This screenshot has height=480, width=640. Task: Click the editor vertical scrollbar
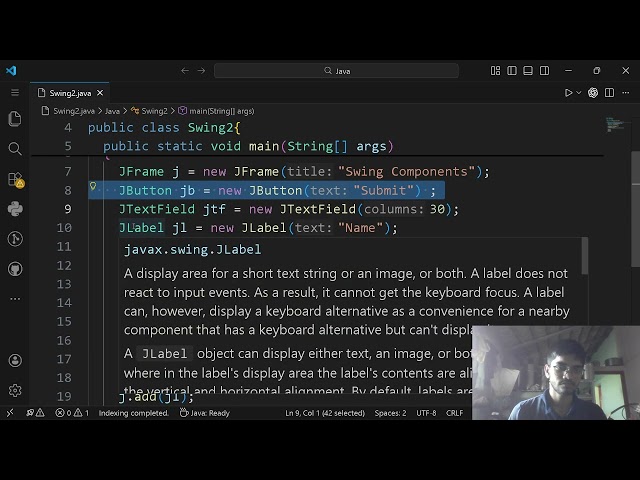tap(635, 208)
